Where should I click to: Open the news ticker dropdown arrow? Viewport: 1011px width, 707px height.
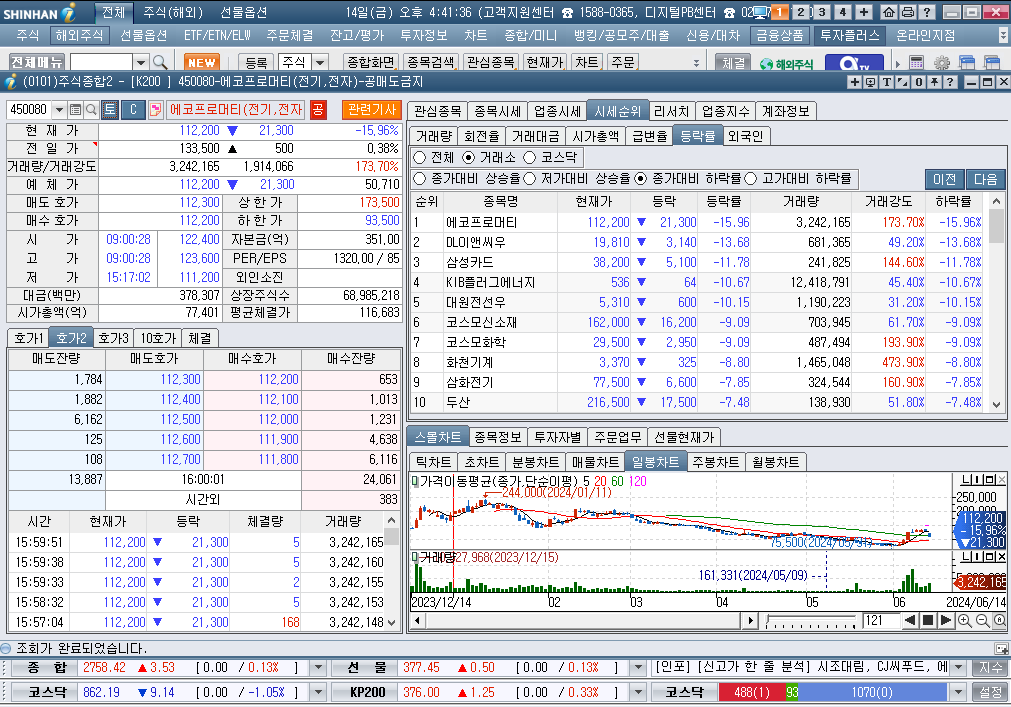(958, 668)
